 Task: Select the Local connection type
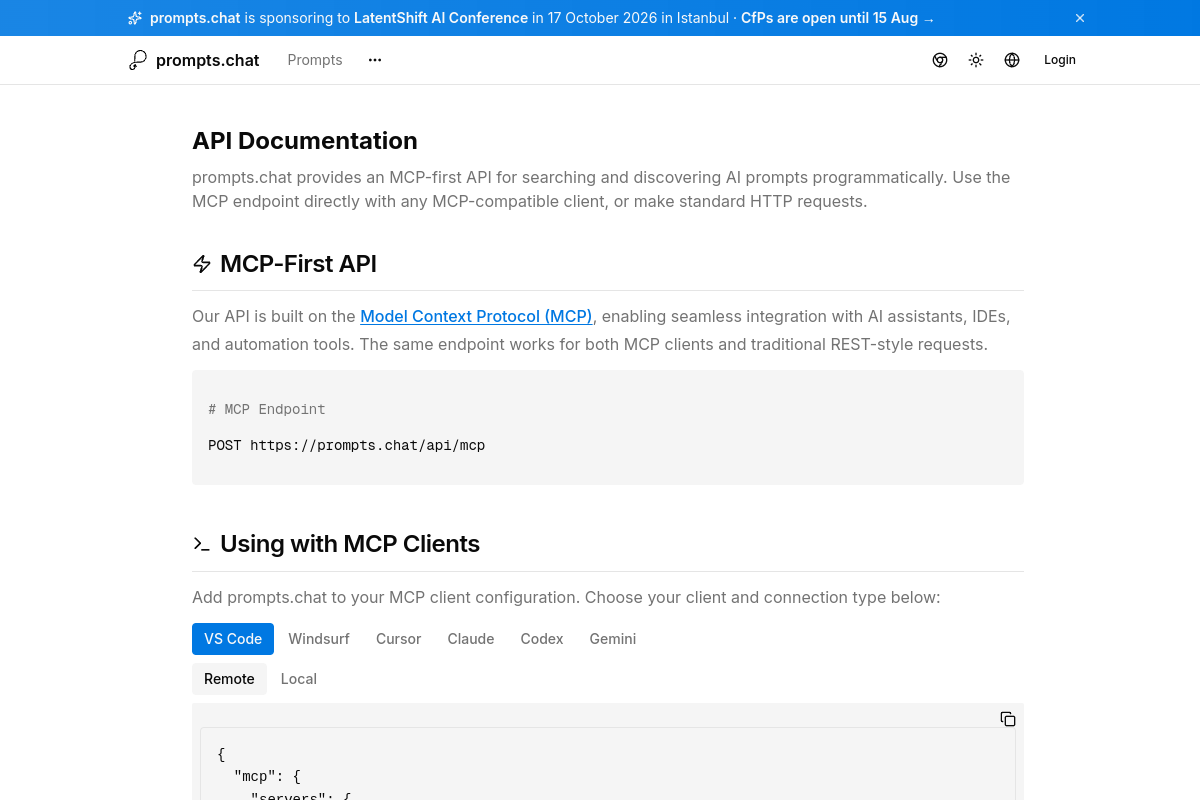[x=299, y=679]
